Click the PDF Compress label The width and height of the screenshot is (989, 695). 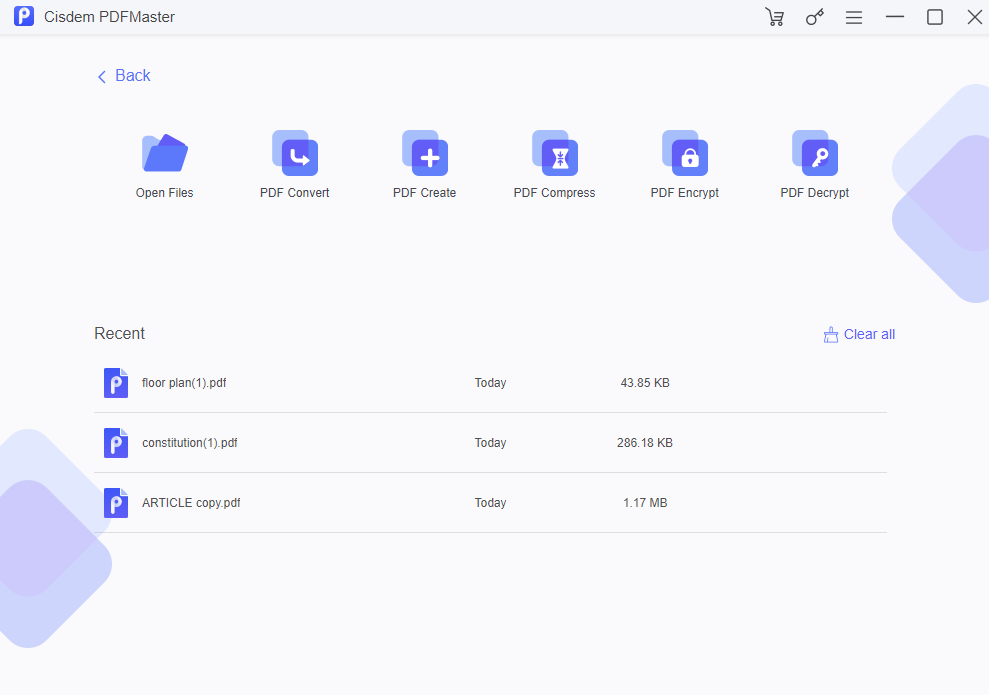point(554,193)
